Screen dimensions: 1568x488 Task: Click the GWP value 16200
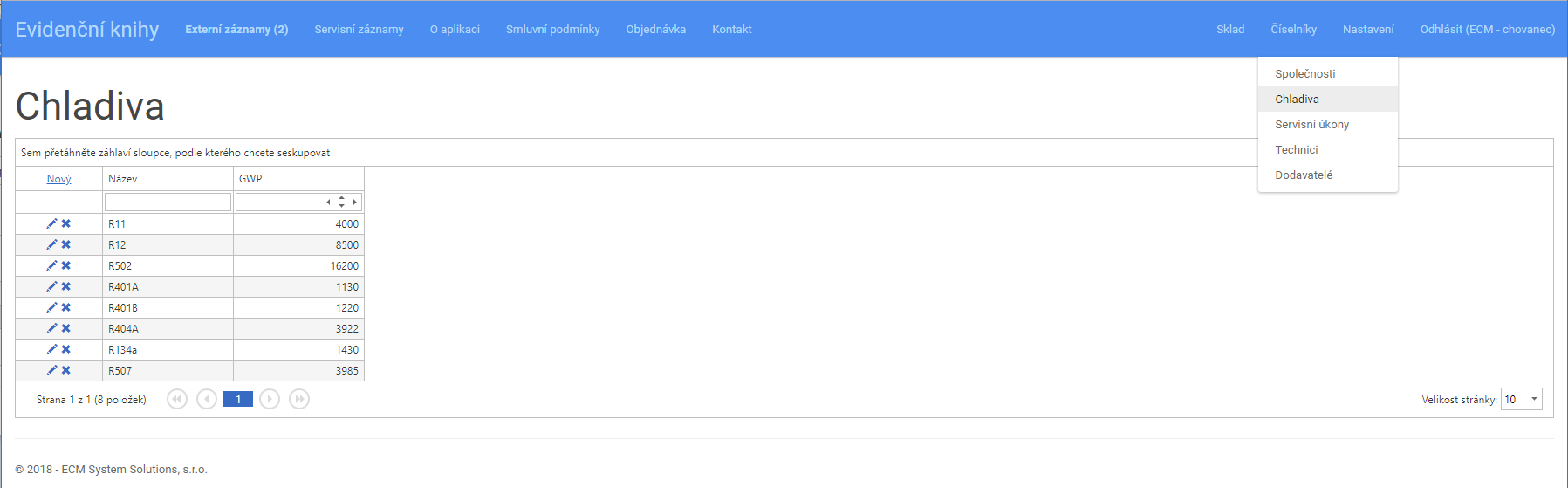pyautogui.click(x=344, y=265)
